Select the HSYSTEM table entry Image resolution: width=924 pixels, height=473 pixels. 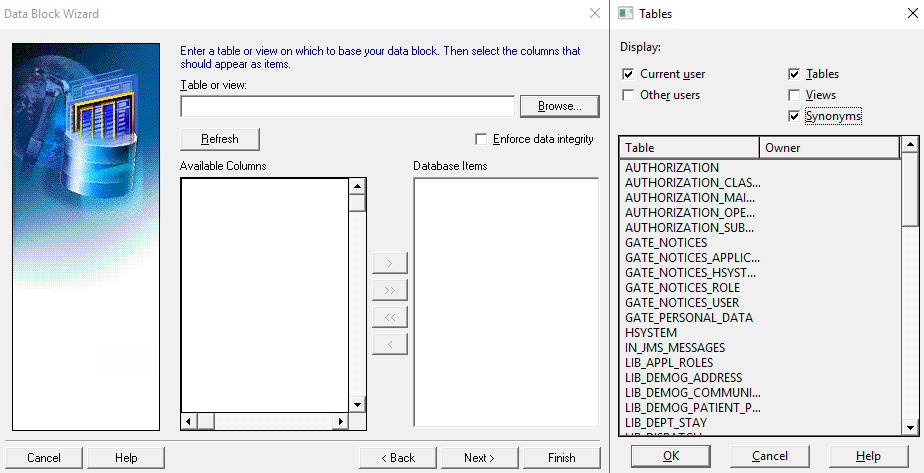651,333
